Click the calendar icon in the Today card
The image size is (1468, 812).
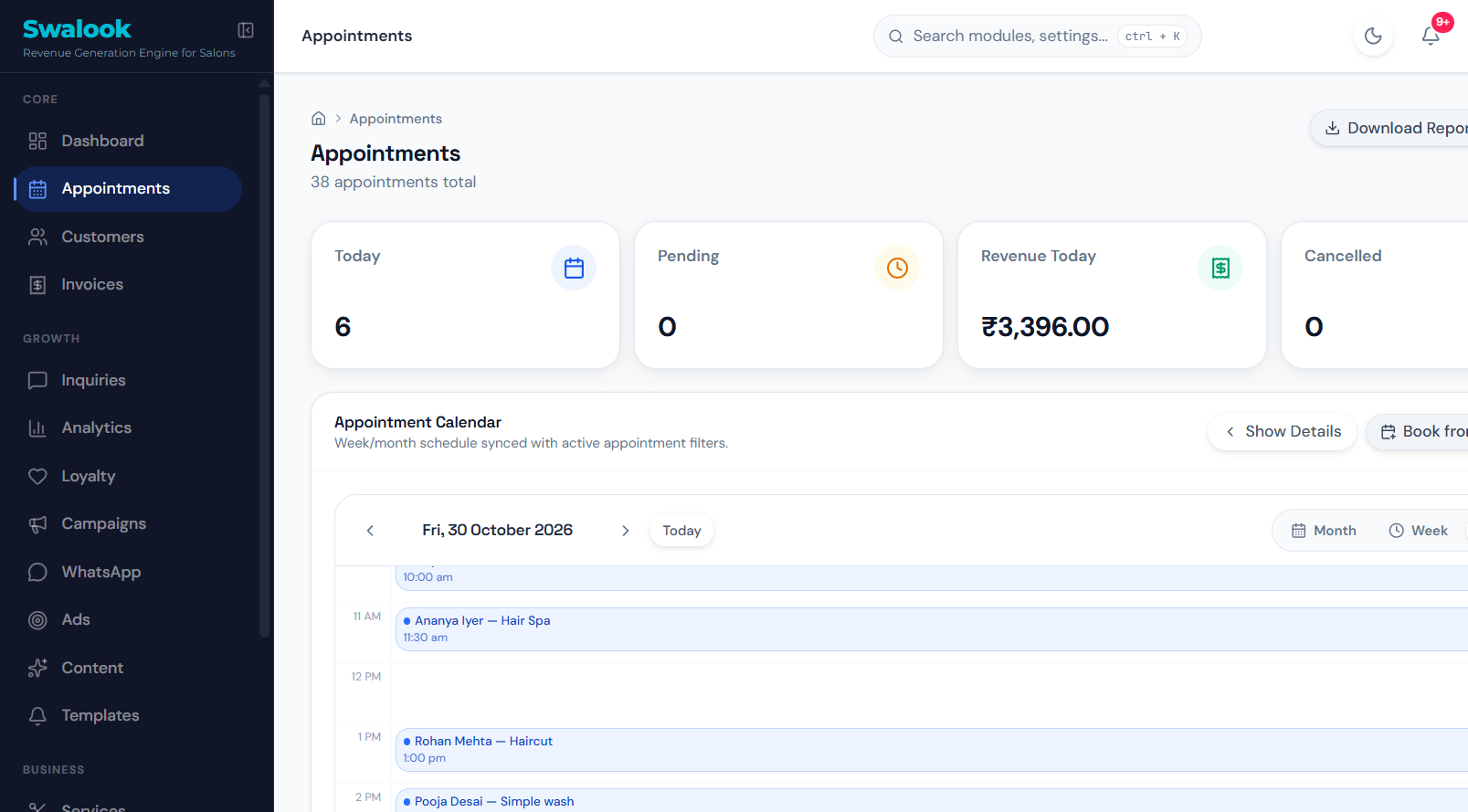coord(574,268)
